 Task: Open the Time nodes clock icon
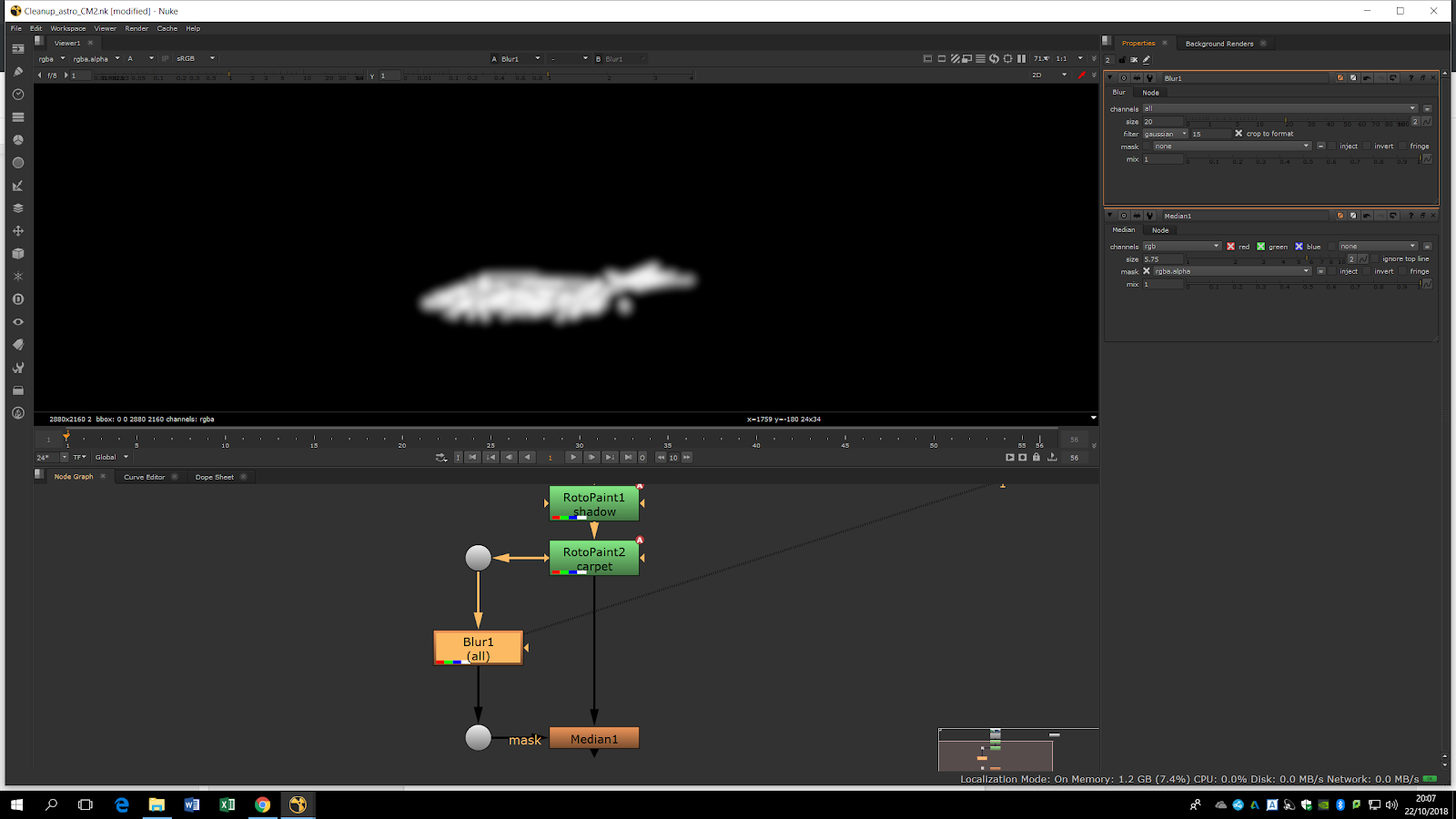[x=17, y=95]
